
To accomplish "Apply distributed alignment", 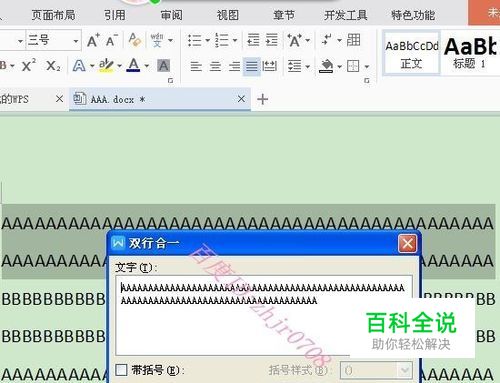I will click(269, 66).
